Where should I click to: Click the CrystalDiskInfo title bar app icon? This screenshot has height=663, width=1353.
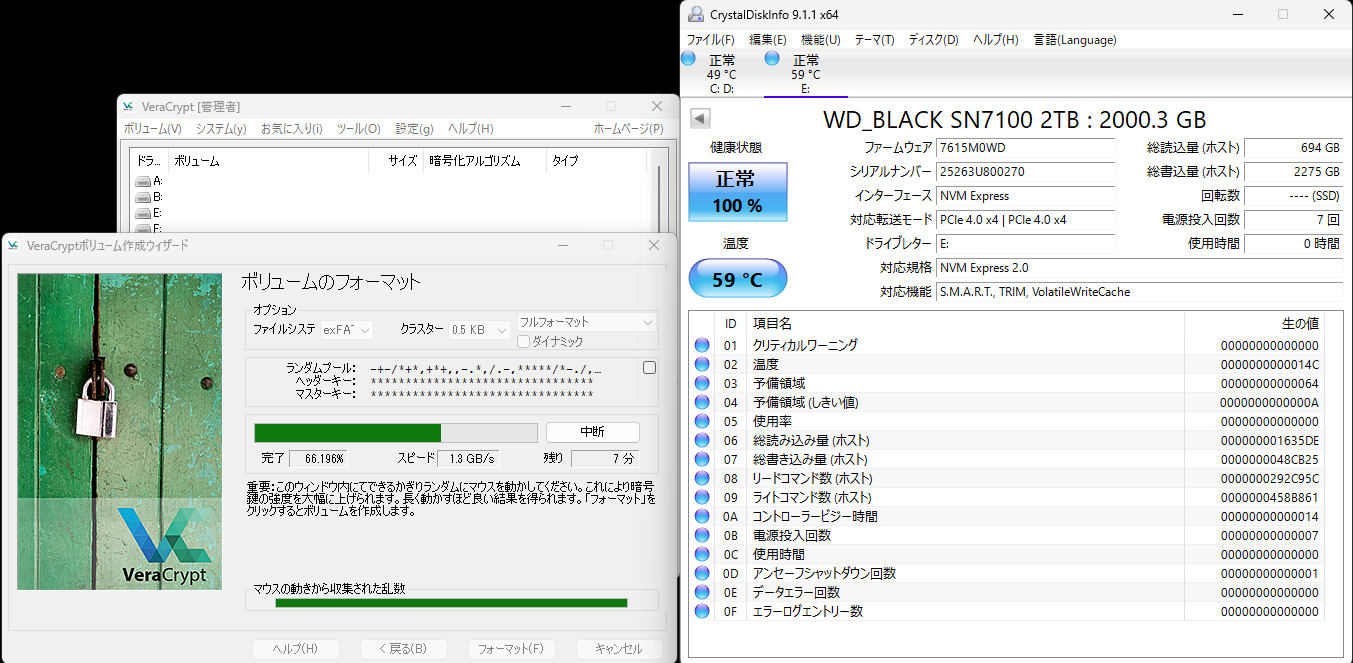tap(696, 13)
